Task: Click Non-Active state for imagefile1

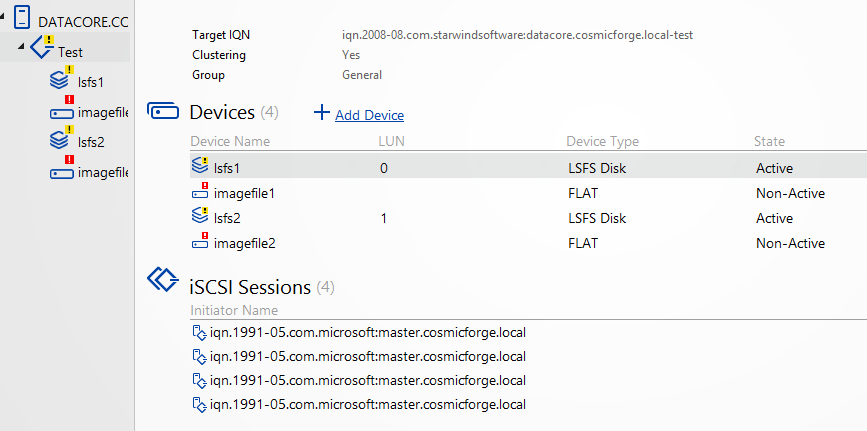Action: 790,194
